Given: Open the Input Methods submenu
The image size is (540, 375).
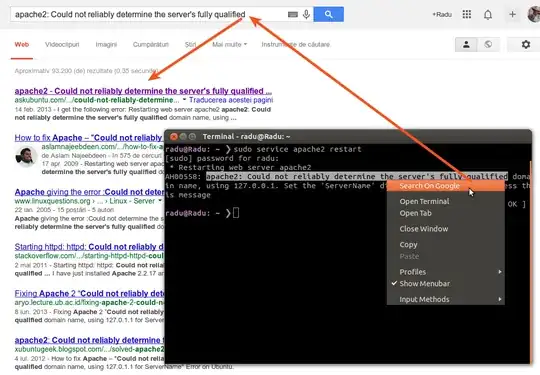Looking at the screenshot, I should click(446, 299).
